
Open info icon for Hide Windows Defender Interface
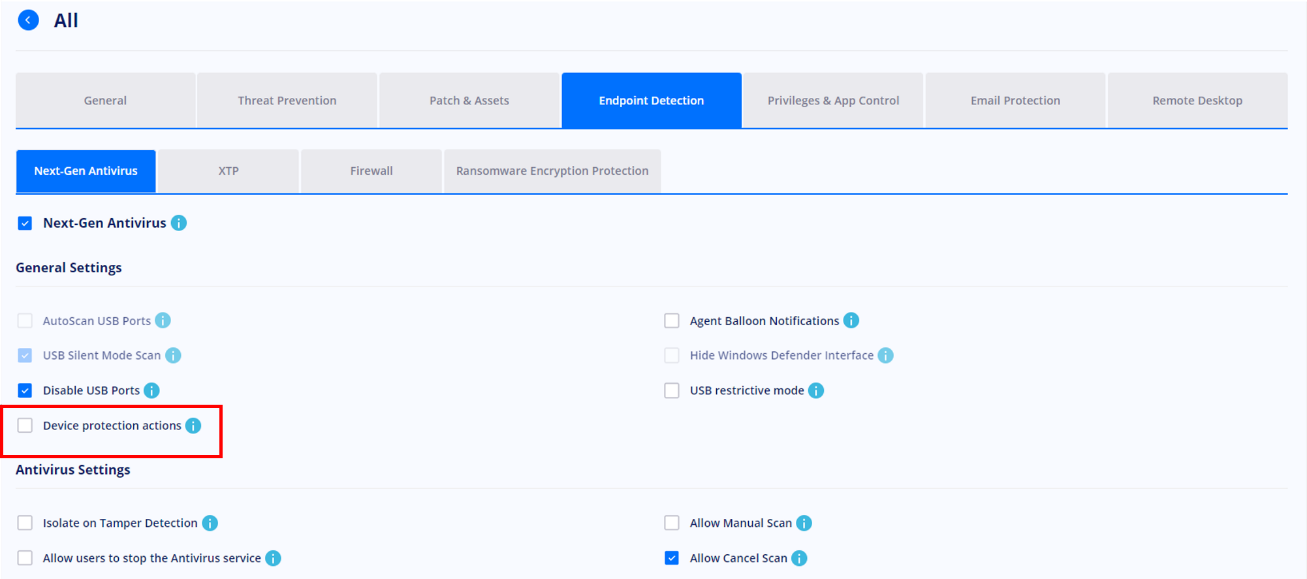pos(885,356)
